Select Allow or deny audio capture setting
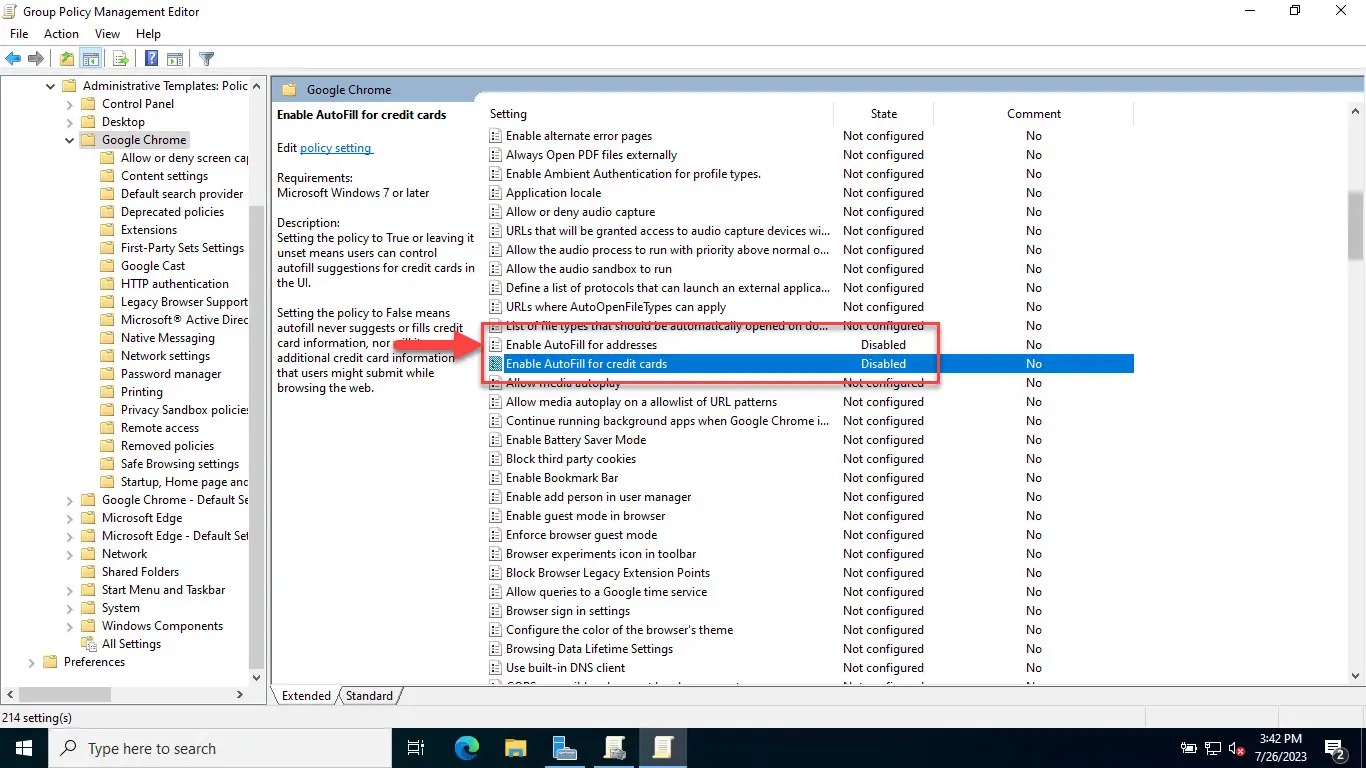1366x768 pixels. (580, 212)
